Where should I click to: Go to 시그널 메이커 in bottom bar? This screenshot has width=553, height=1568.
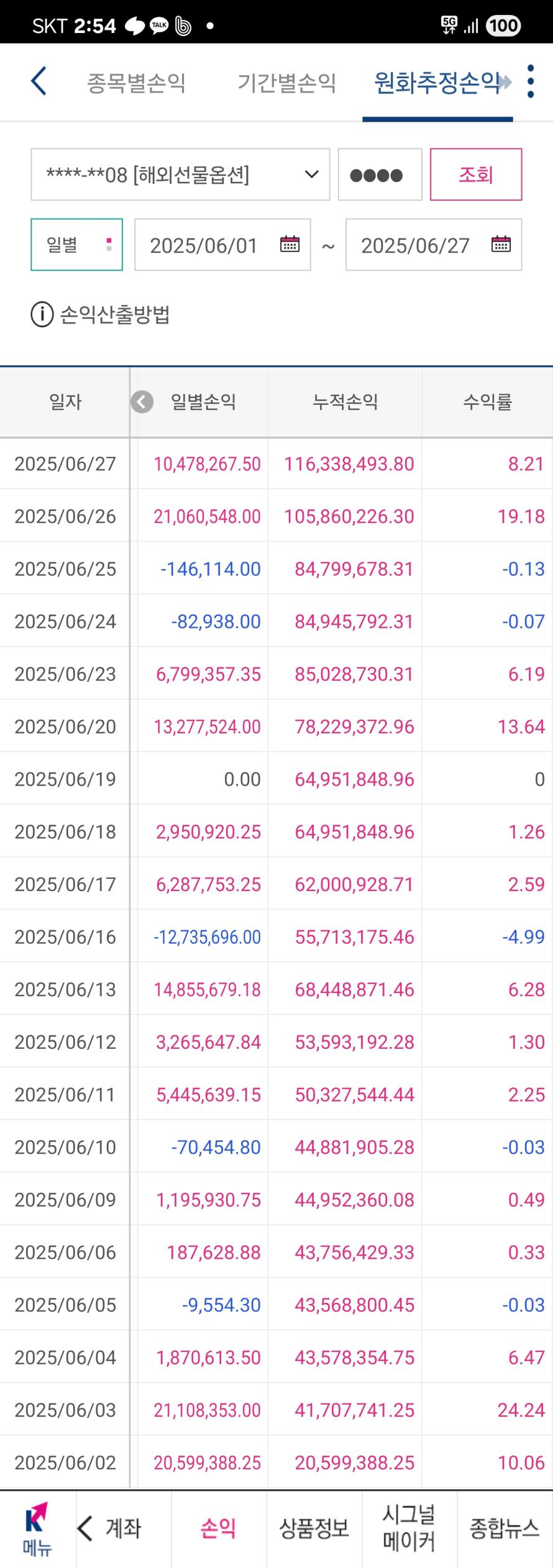click(409, 1528)
